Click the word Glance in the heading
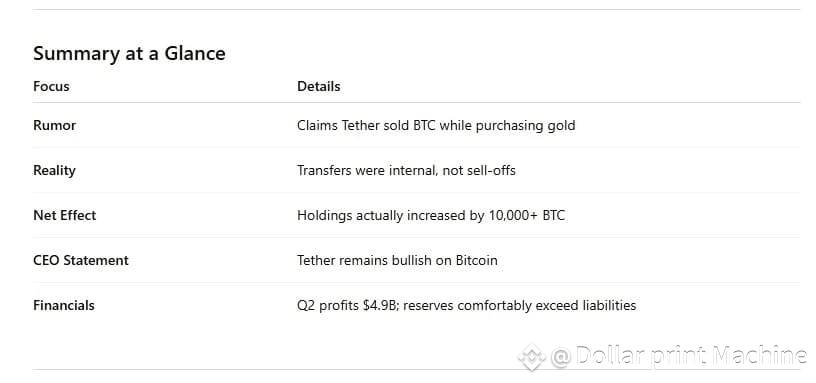 point(195,54)
